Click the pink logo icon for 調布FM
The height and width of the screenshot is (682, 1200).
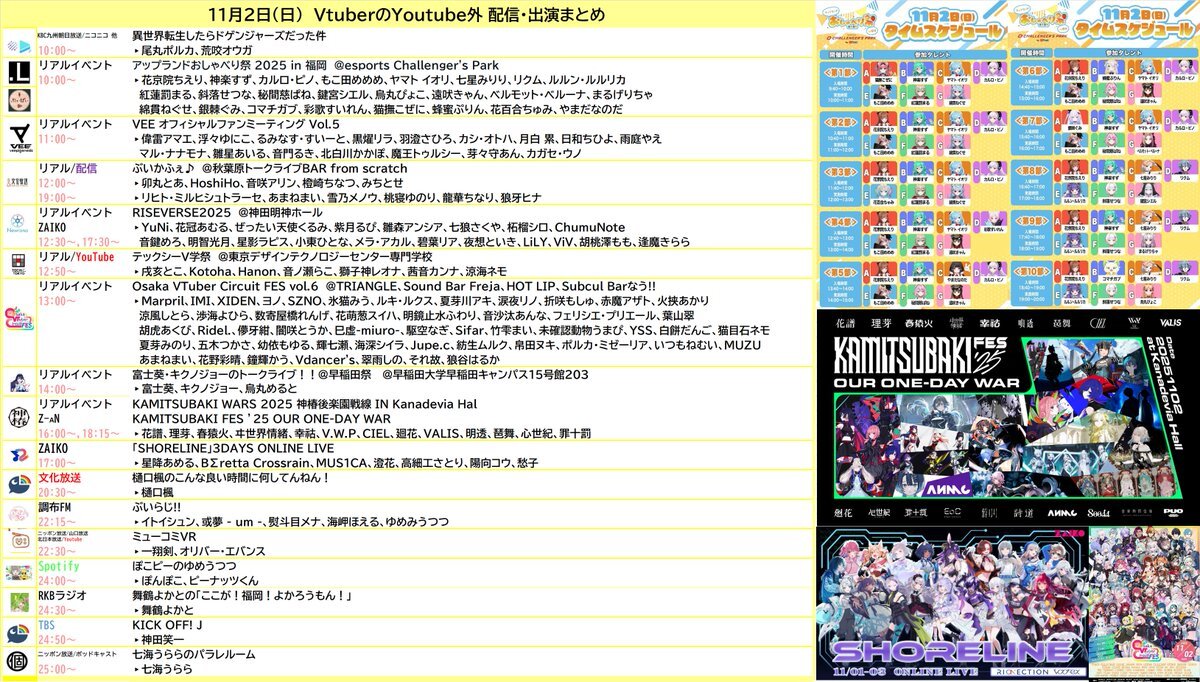[x=18, y=514]
